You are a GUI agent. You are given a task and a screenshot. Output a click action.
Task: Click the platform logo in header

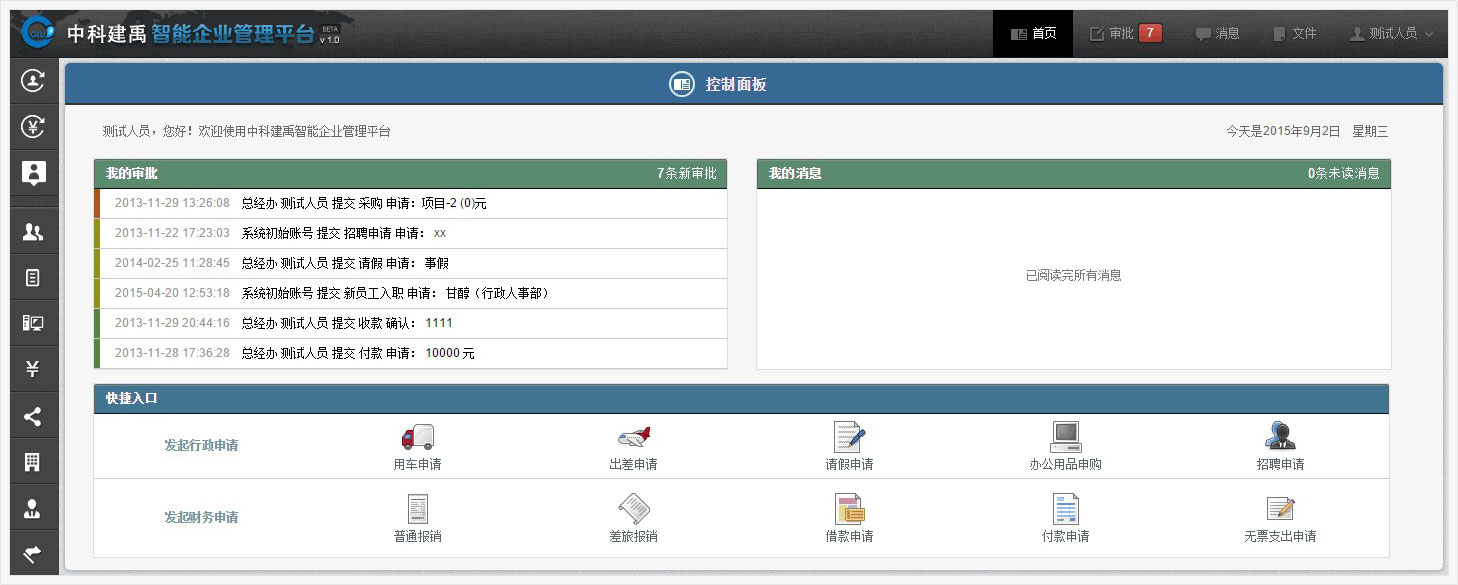(38, 33)
